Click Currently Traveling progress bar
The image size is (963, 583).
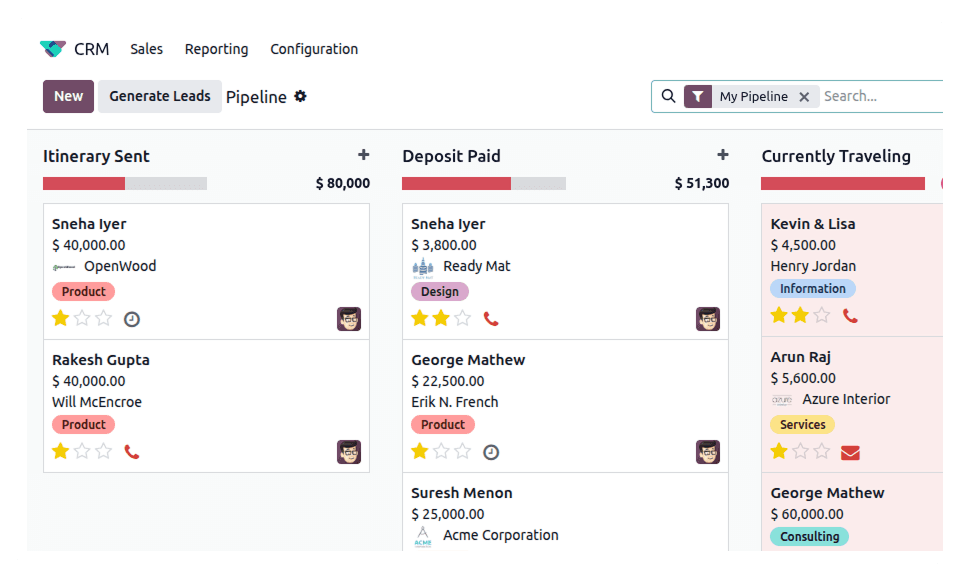(843, 183)
